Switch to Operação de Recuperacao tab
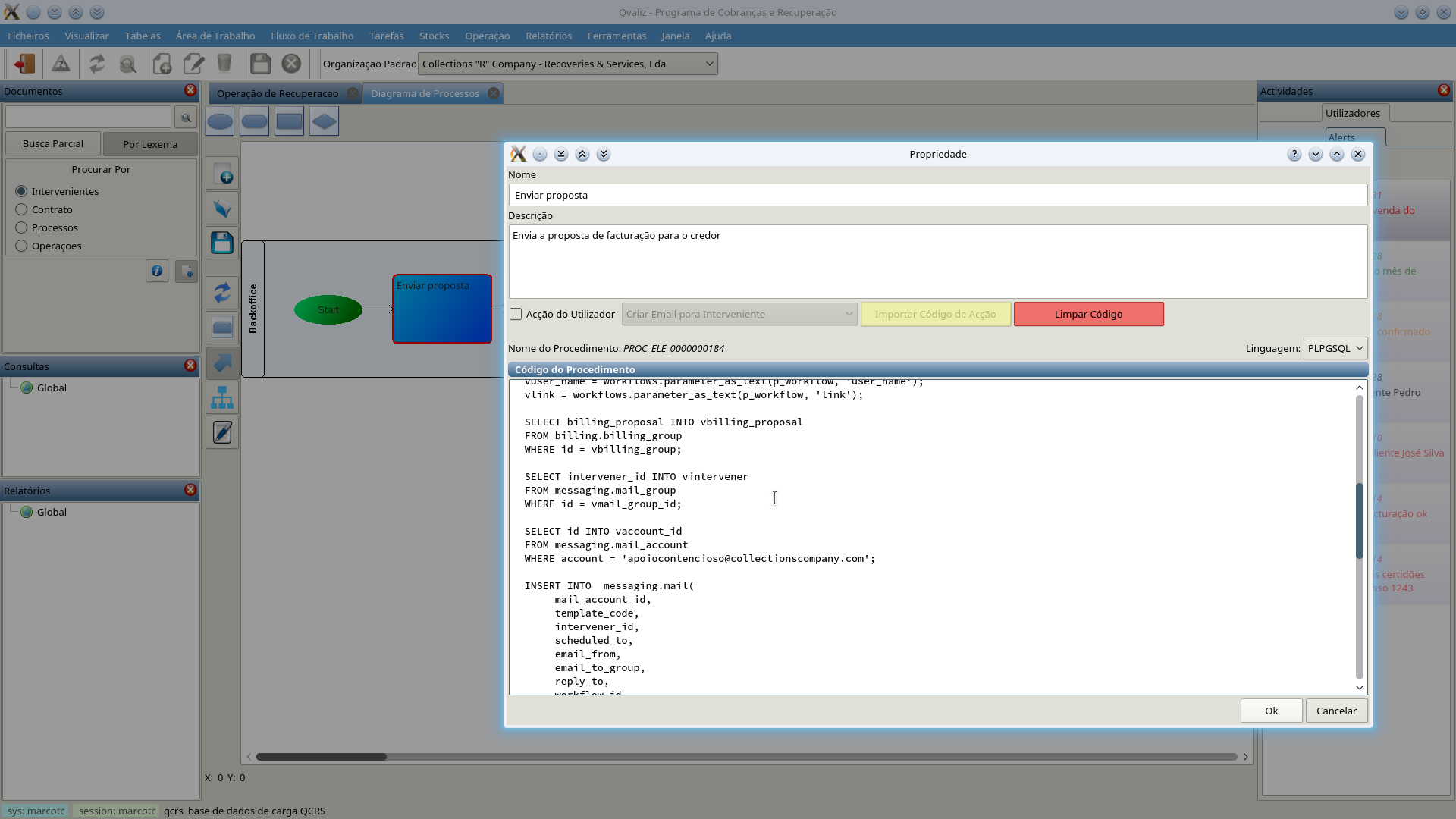The width and height of the screenshot is (1456, 819). 278,93
